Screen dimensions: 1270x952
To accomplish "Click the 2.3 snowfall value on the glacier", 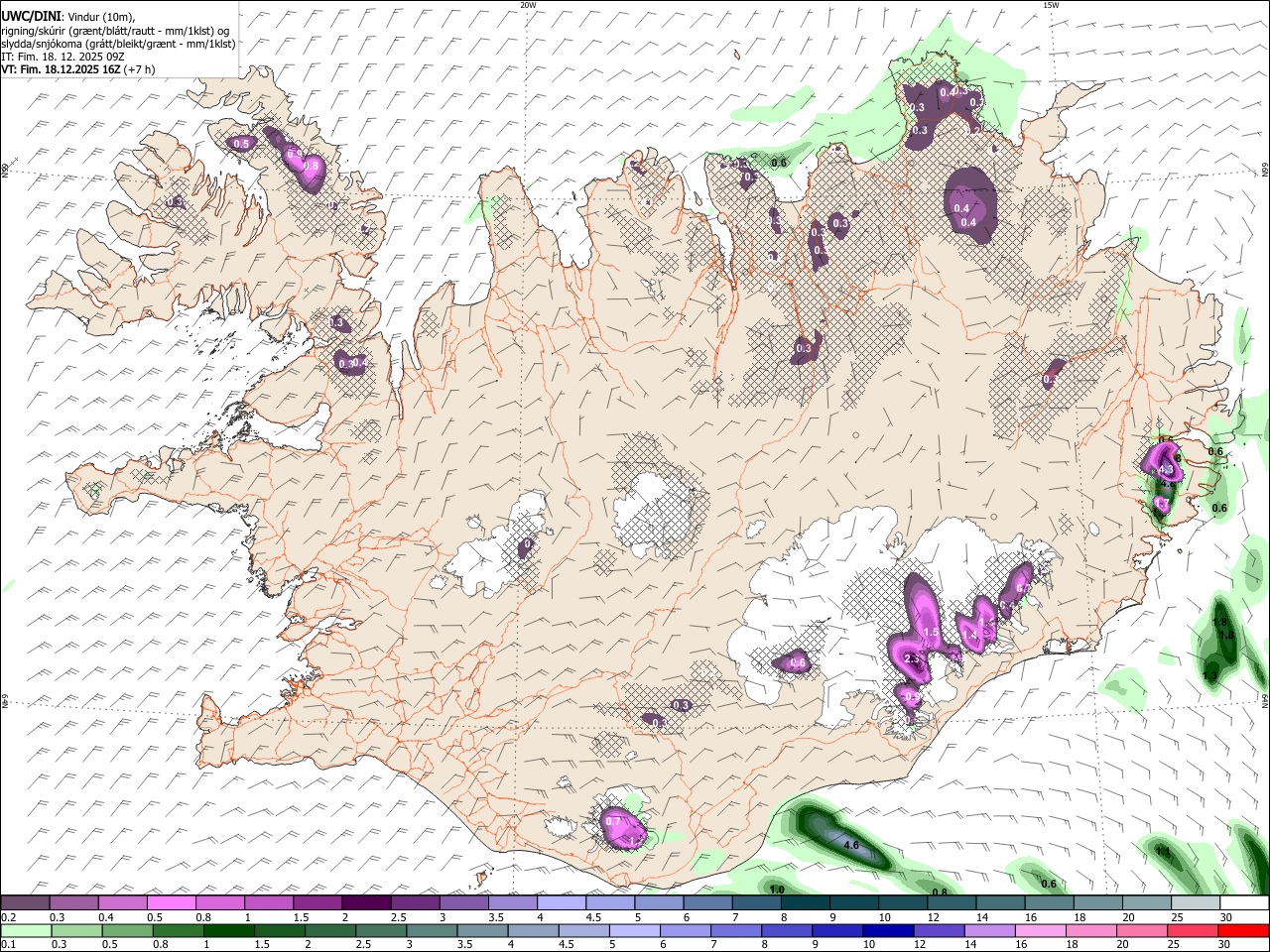I will (x=913, y=659).
